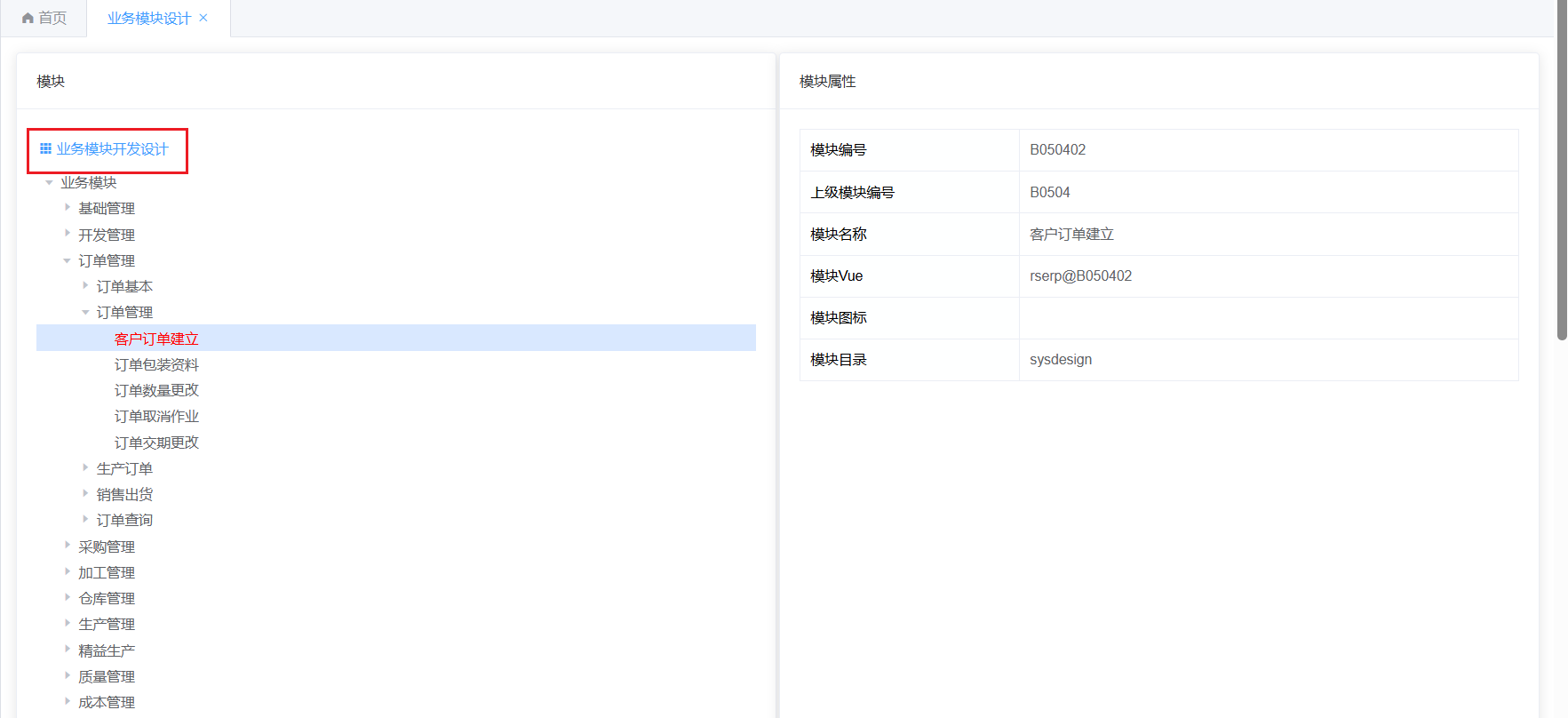Expand the 开发管理 tree node
The height and width of the screenshot is (718, 1568).
(x=68, y=234)
